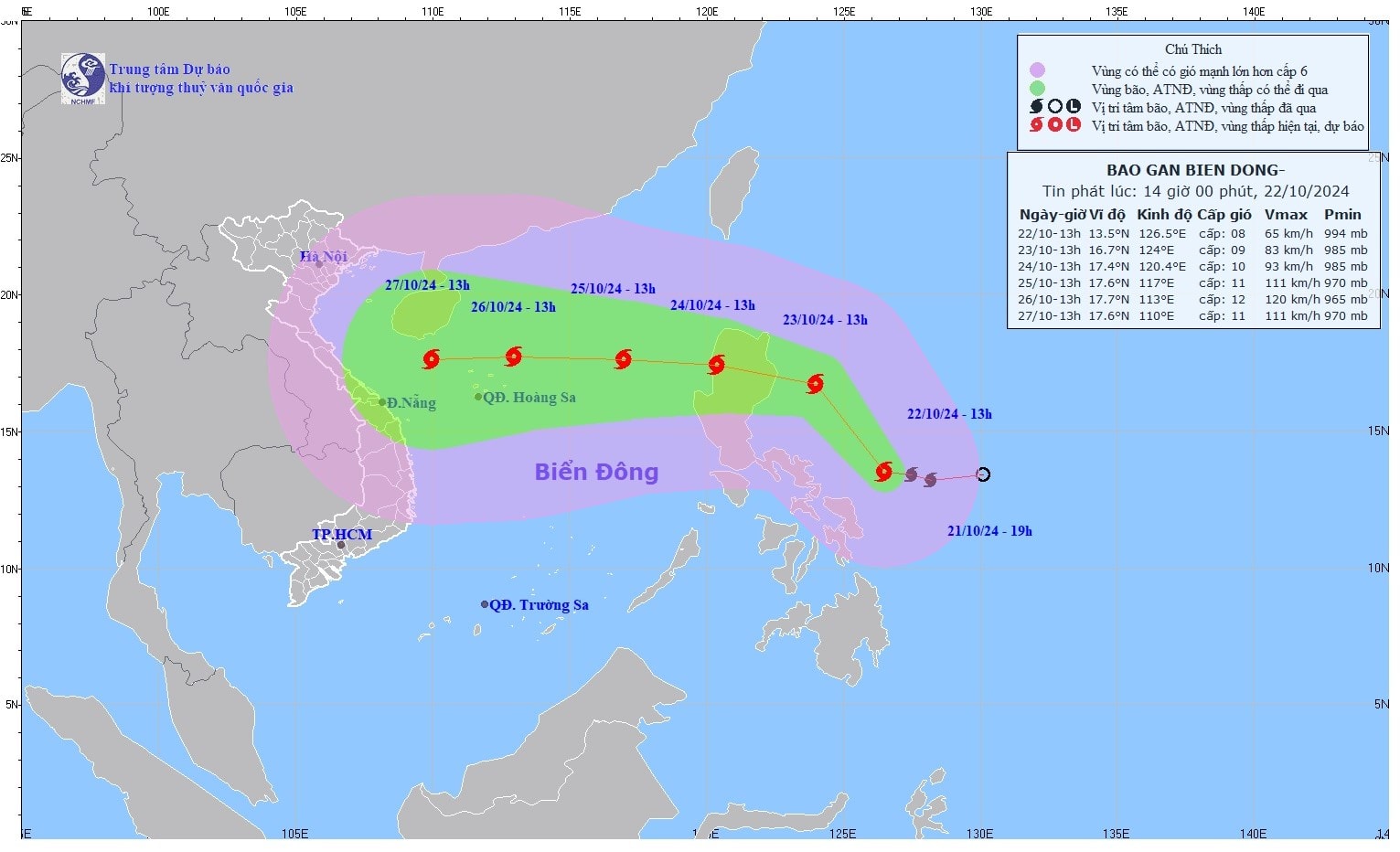Click the 'Biển Đông' sea label
Viewport: 1400px width, 852px height.
pyautogui.click(x=596, y=472)
